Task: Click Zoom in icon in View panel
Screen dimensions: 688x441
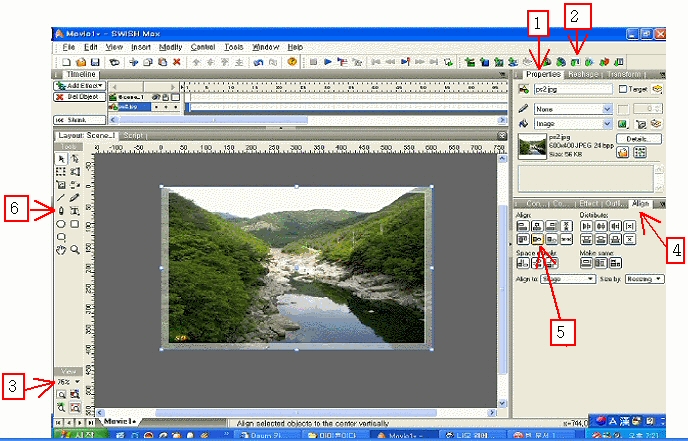Action: click(x=61, y=394)
